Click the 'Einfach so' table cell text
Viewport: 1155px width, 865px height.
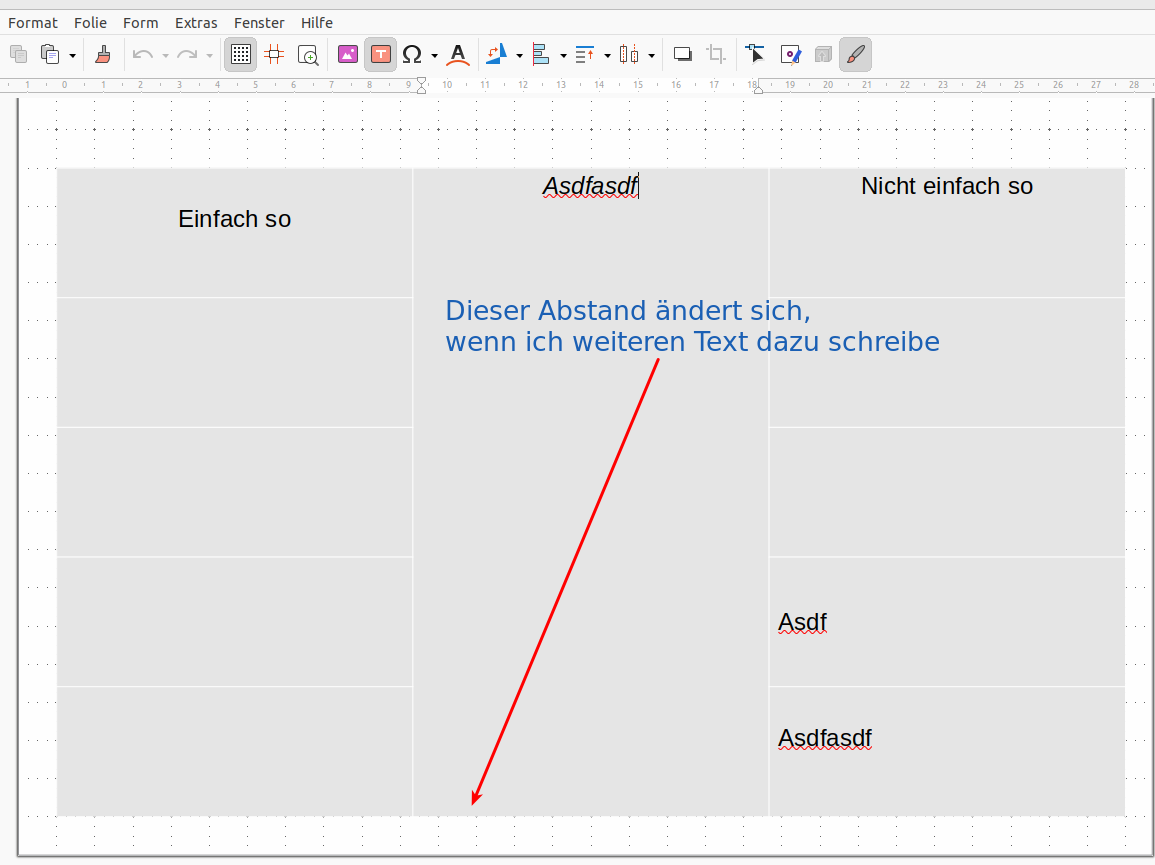pos(234,219)
